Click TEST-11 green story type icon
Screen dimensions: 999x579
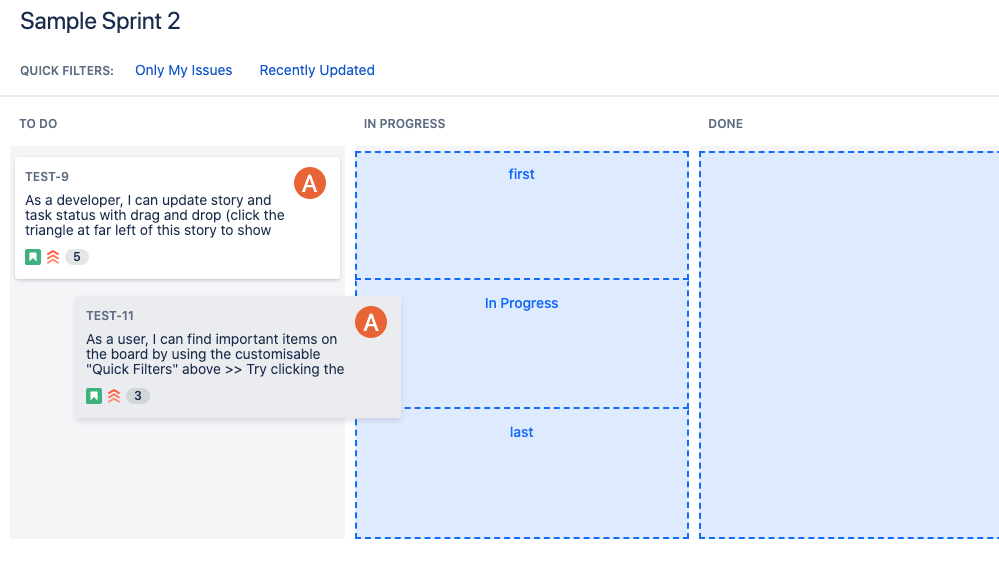(x=94, y=396)
